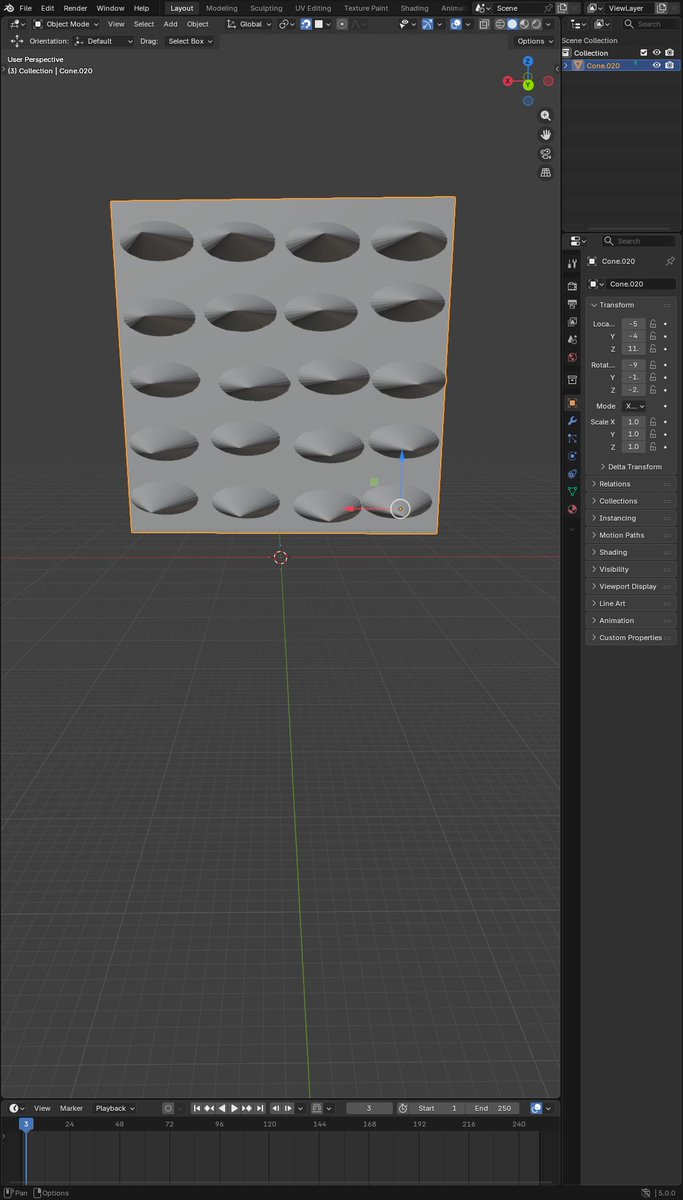This screenshot has width=683, height=1200.
Task: Open the Modifiers wrench tab icon
Action: coord(572,421)
